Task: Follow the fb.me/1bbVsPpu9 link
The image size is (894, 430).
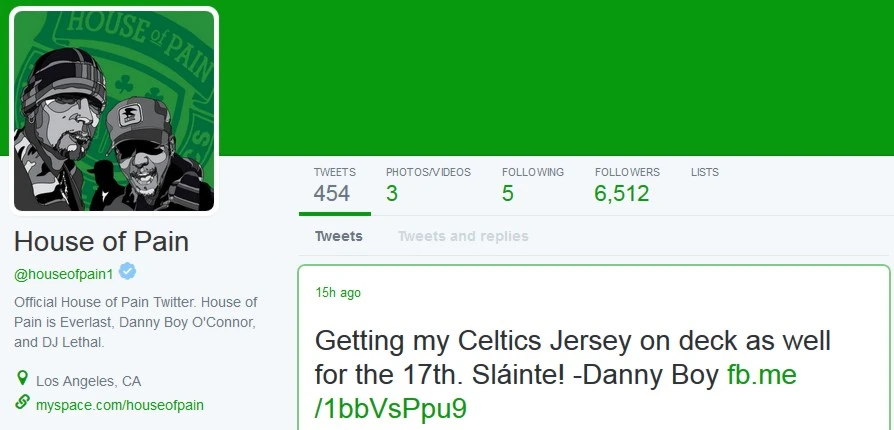Action: 555,391
